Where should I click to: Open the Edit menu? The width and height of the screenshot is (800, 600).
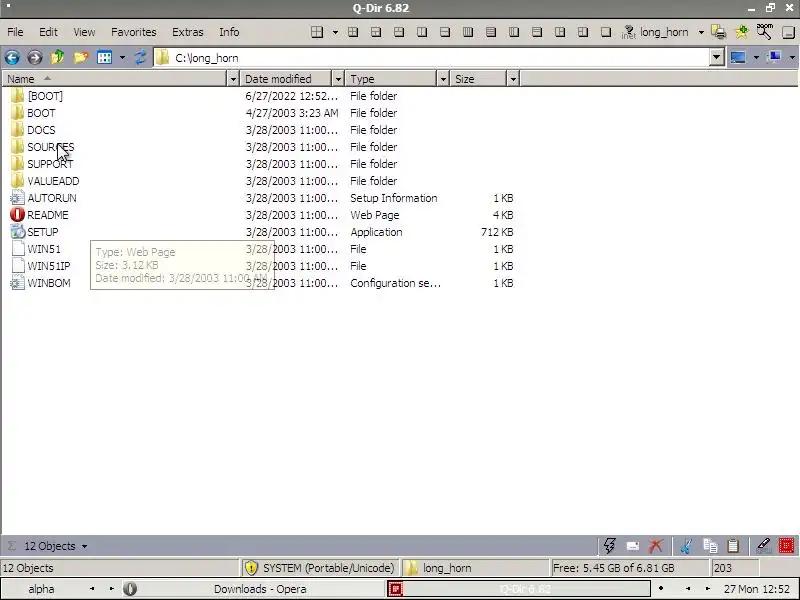click(48, 32)
